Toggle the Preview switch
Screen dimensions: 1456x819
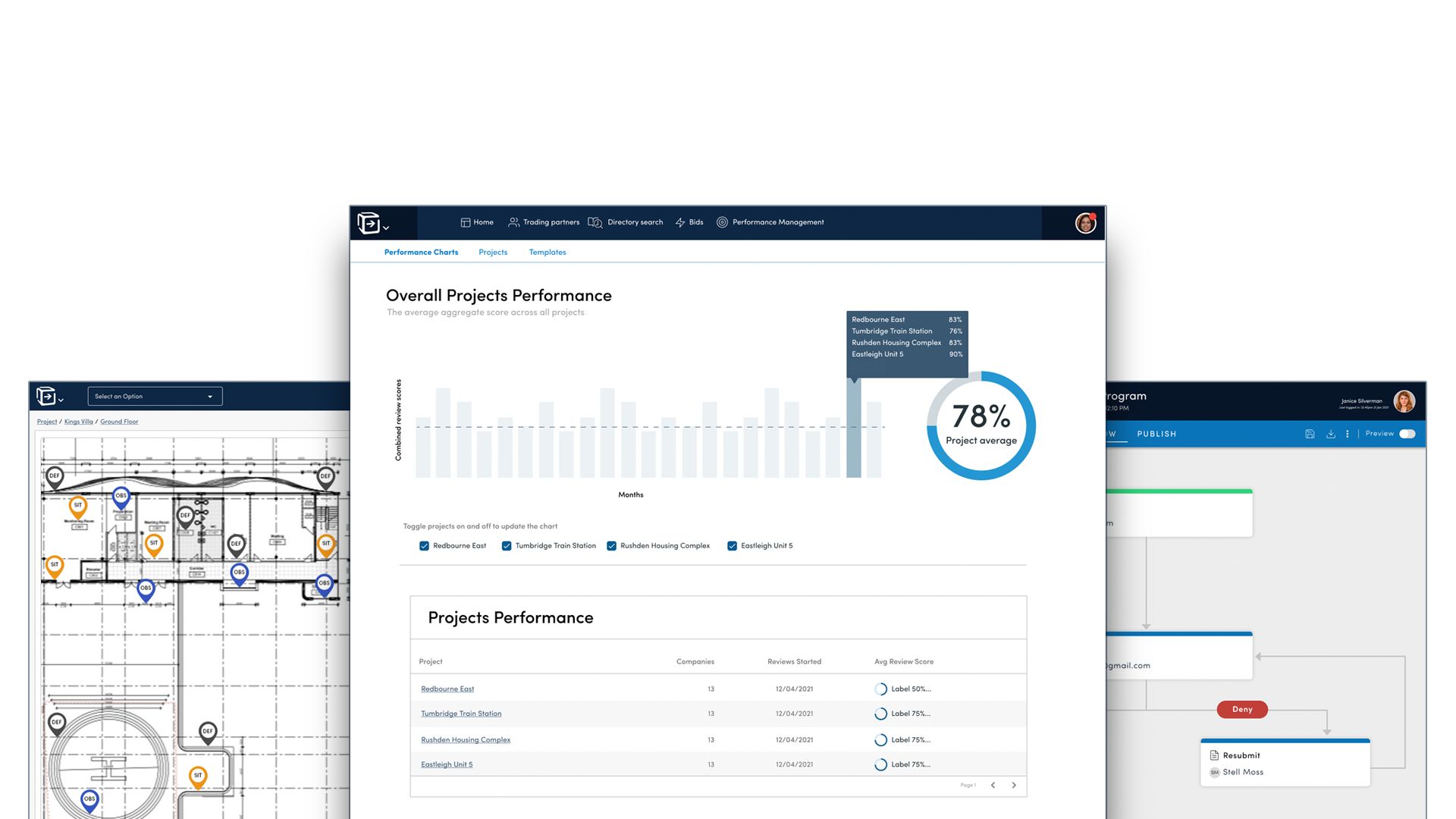(1407, 435)
